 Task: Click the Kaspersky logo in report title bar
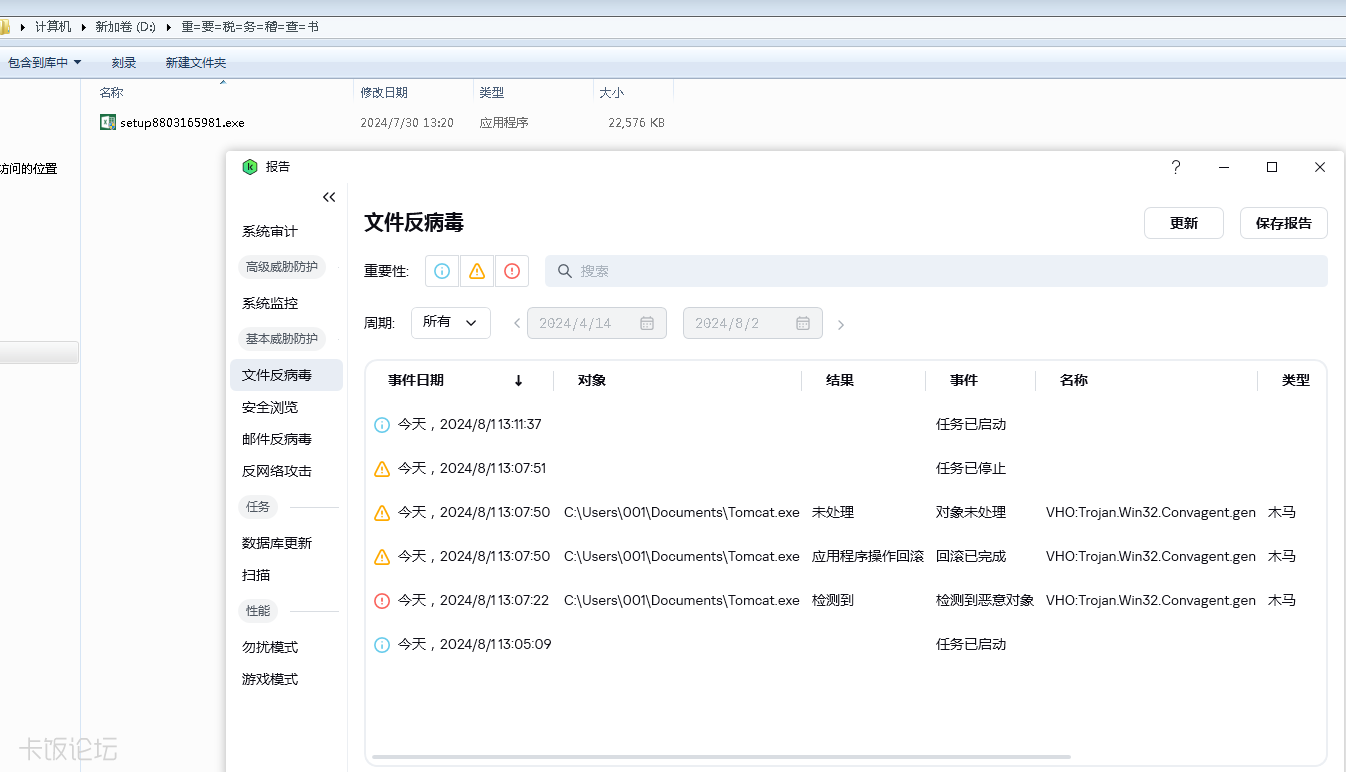click(250, 167)
